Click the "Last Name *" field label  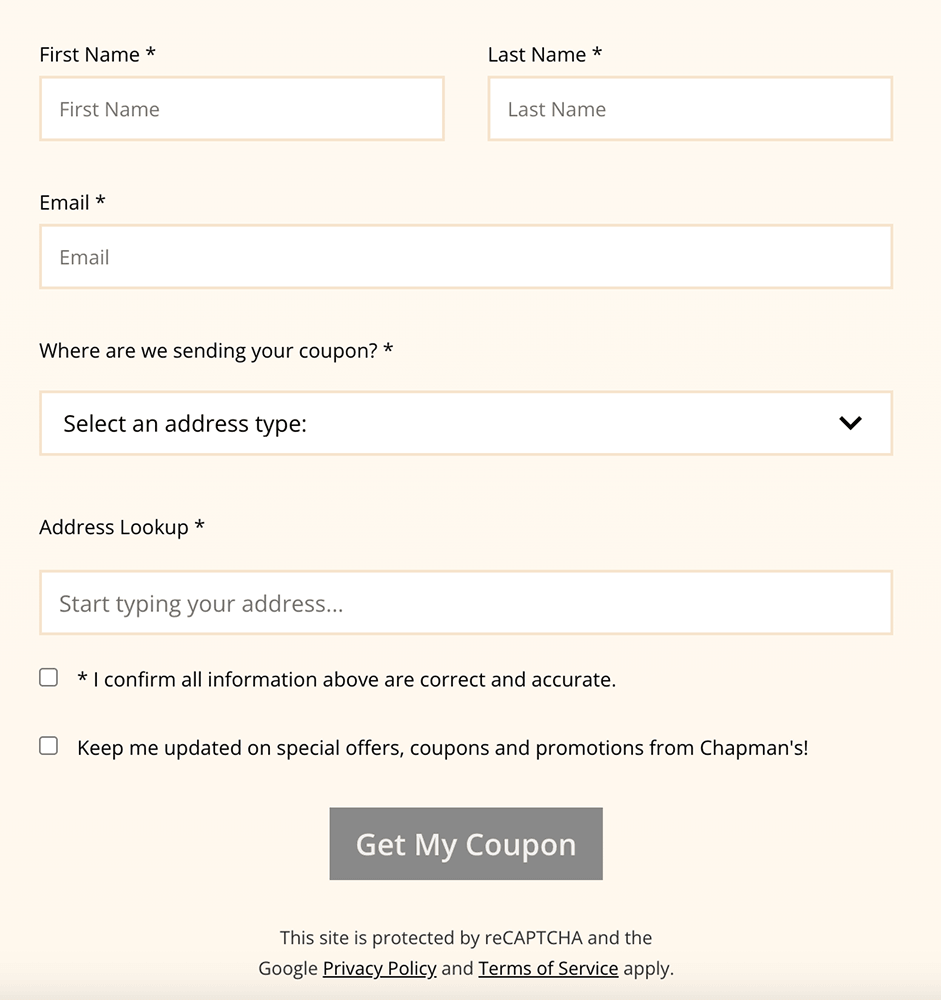[544, 55]
